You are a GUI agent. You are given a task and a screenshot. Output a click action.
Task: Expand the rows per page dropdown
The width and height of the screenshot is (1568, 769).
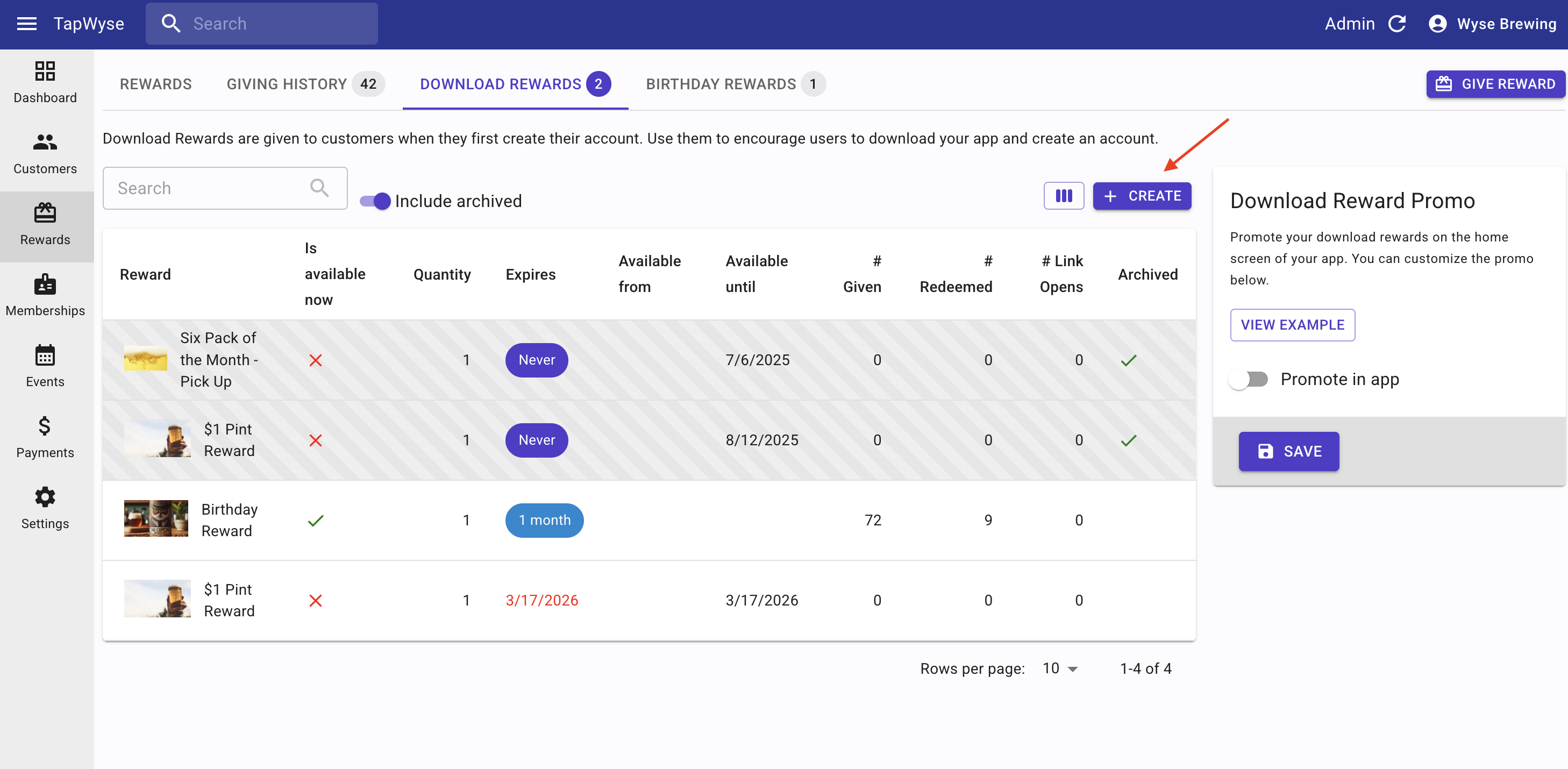click(1060, 668)
